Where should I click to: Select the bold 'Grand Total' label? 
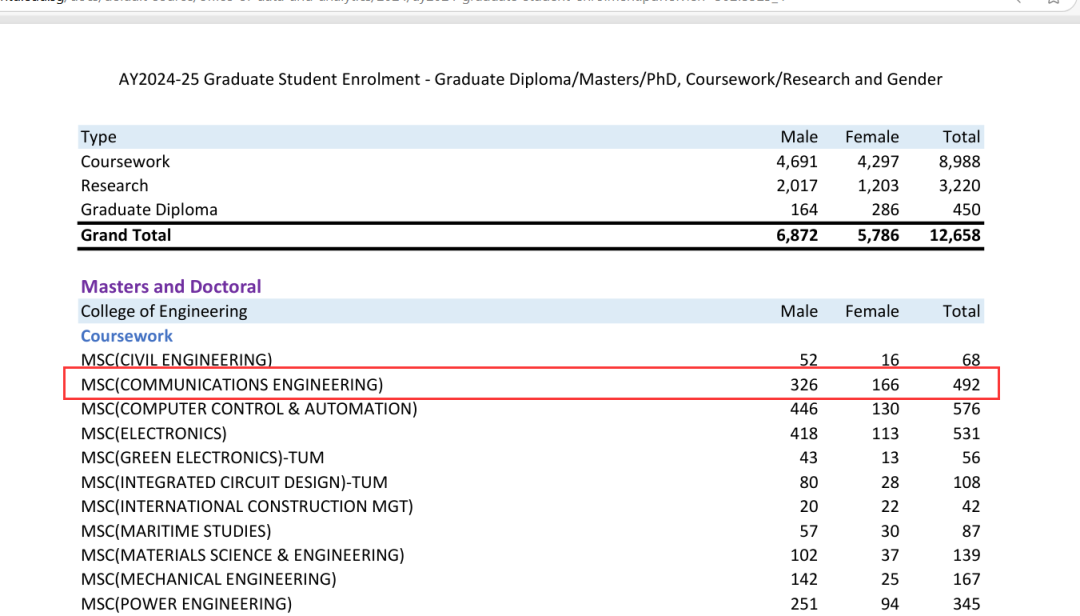point(125,235)
